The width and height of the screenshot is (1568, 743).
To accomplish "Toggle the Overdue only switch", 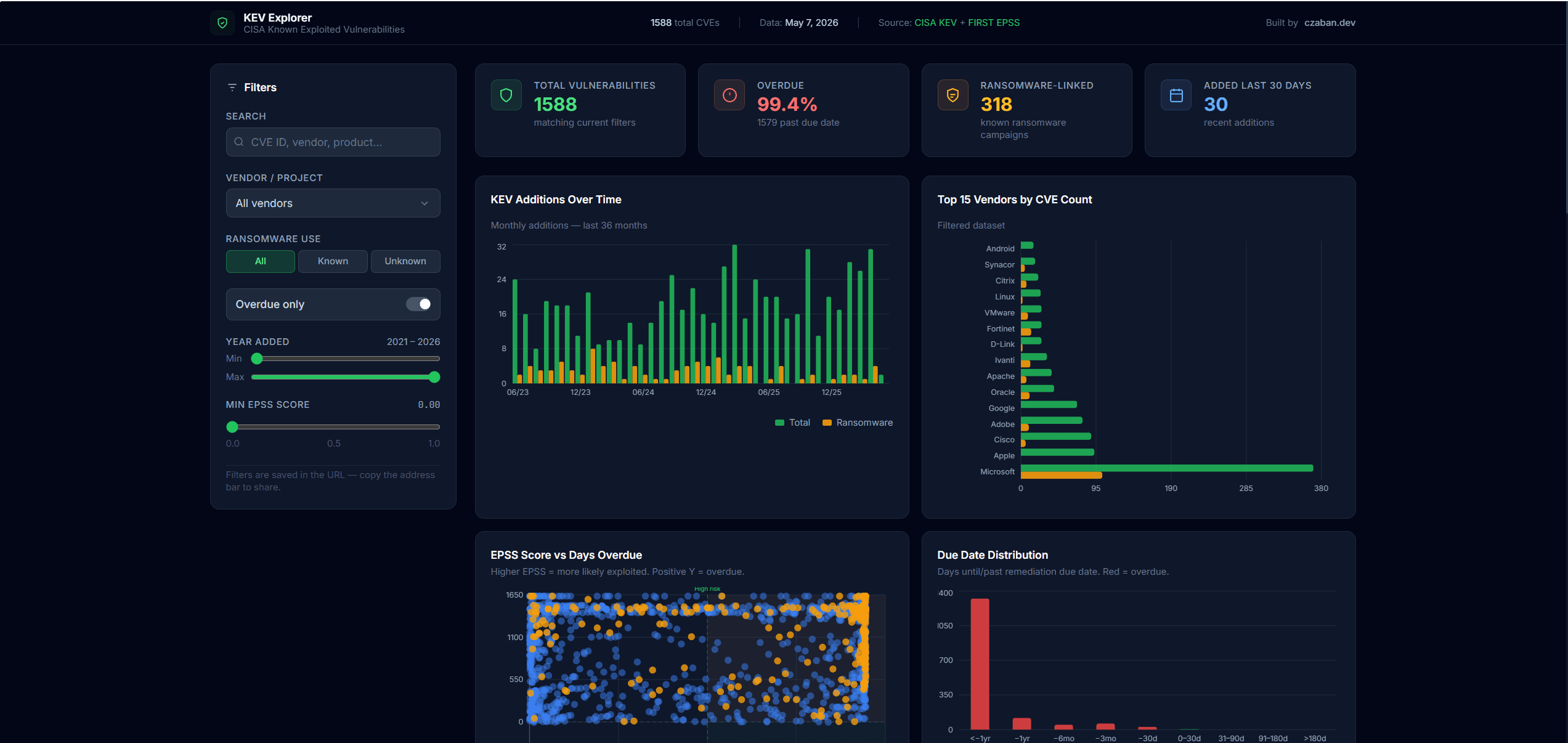I will (x=418, y=304).
